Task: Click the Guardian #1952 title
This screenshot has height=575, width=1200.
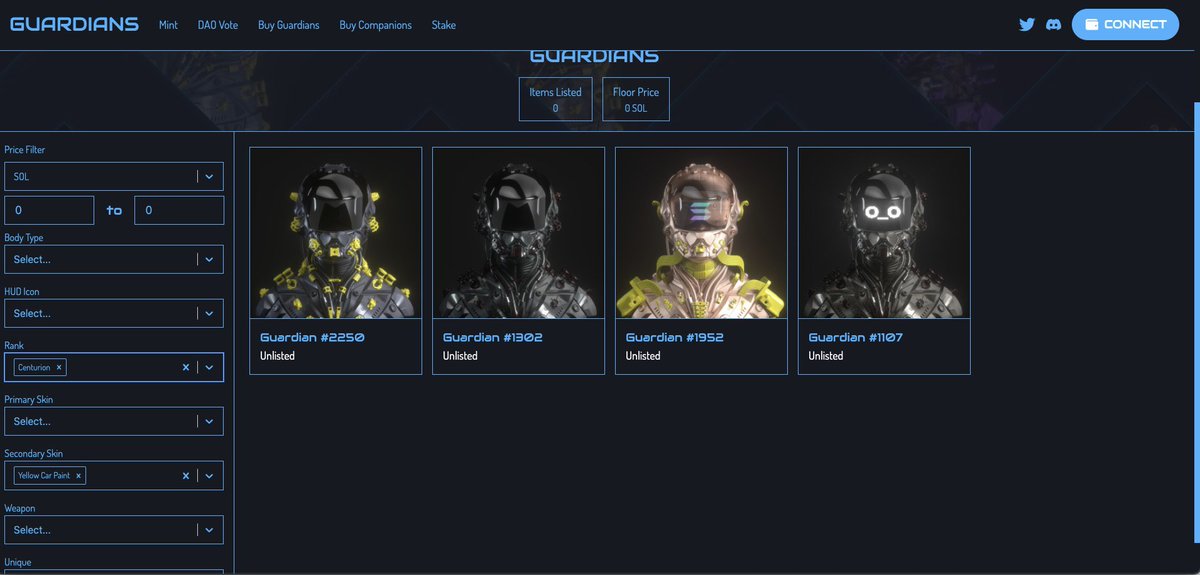Action: (675, 337)
